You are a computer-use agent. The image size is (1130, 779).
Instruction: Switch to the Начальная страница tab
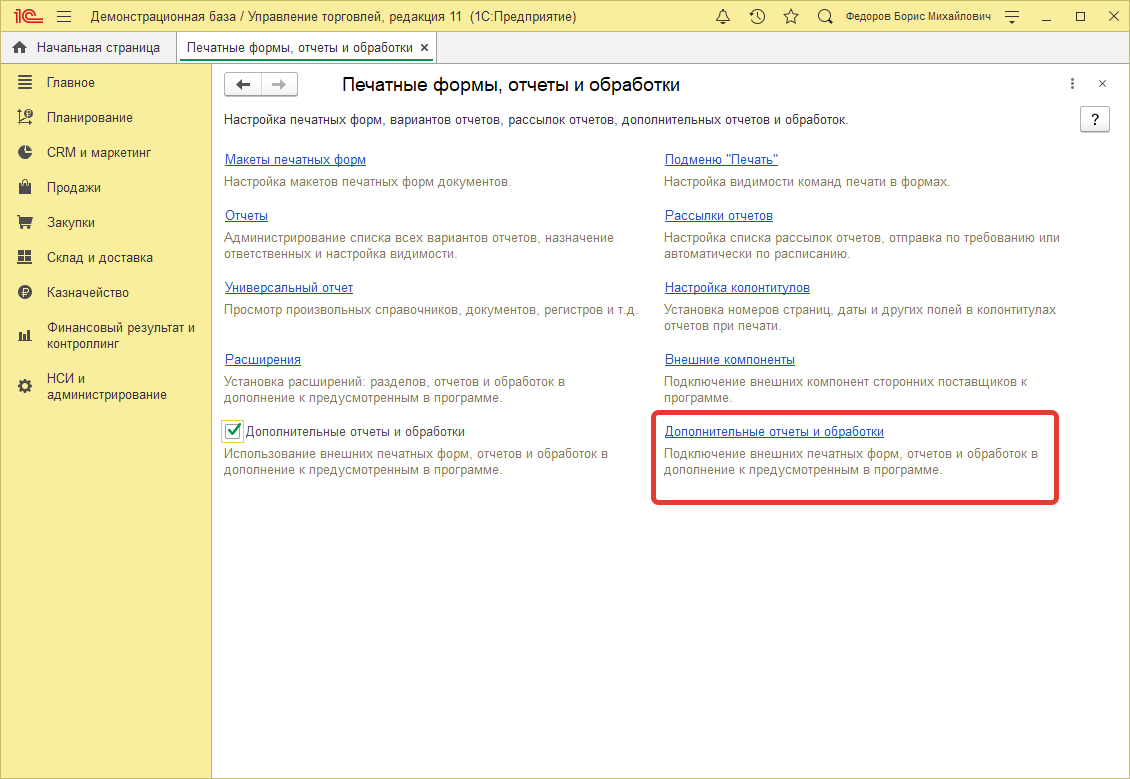click(x=88, y=46)
